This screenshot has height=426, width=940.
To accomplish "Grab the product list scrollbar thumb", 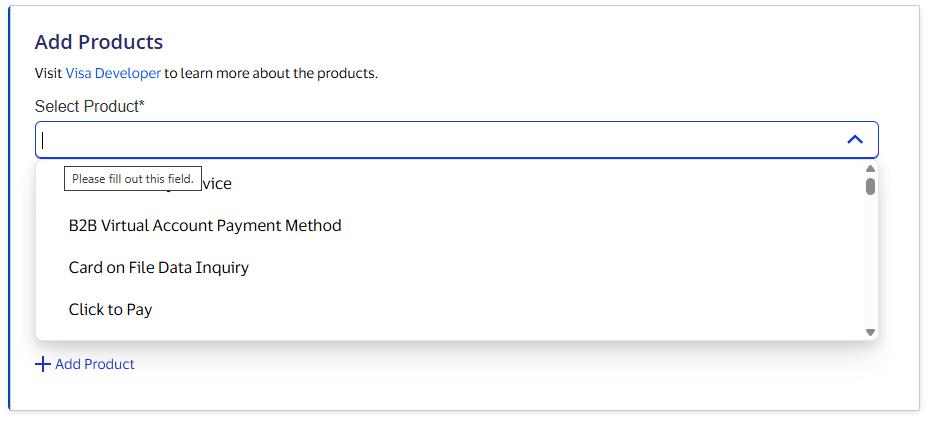I will [x=870, y=186].
